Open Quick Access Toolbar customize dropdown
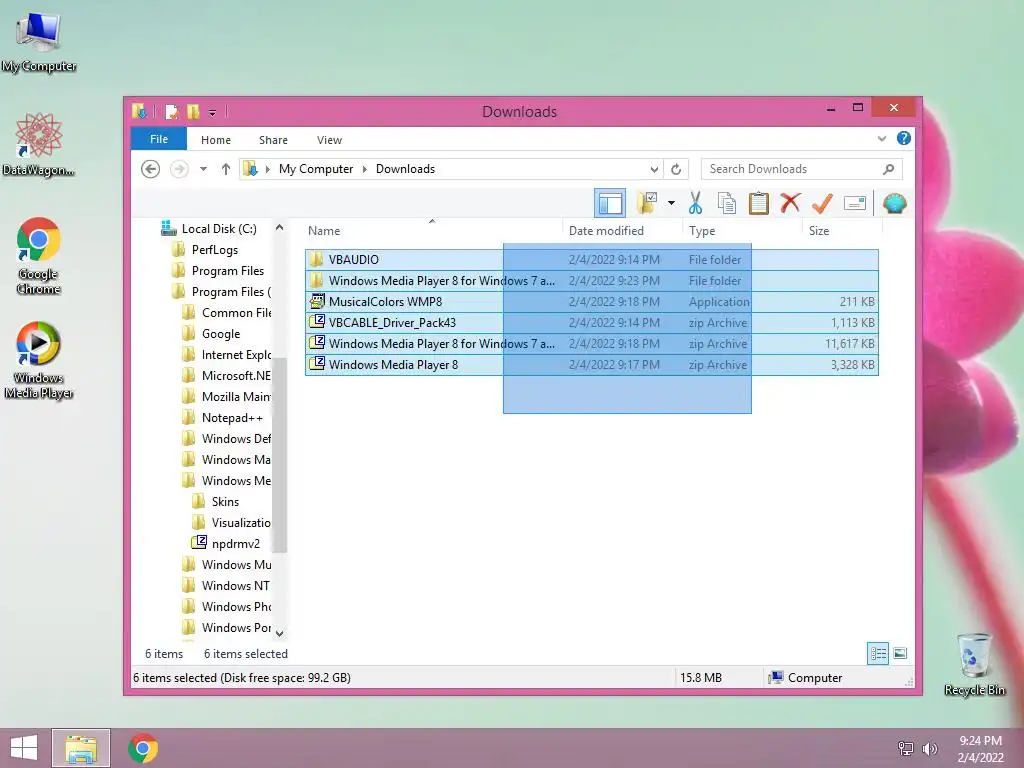The image size is (1024, 768). click(x=212, y=112)
